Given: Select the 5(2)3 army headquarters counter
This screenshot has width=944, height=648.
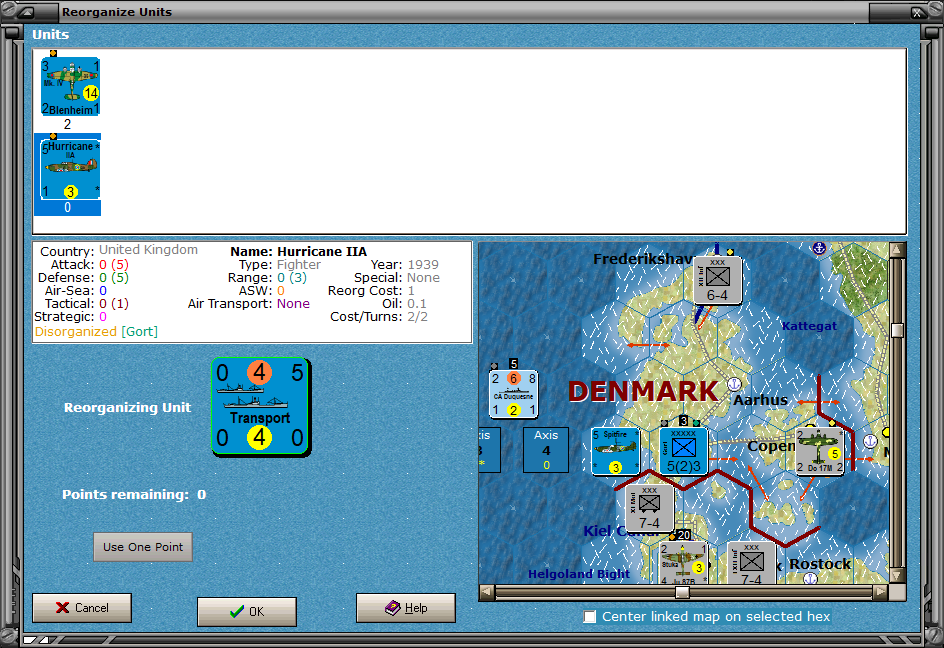Looking at the screenshot, I should (683, 451).
